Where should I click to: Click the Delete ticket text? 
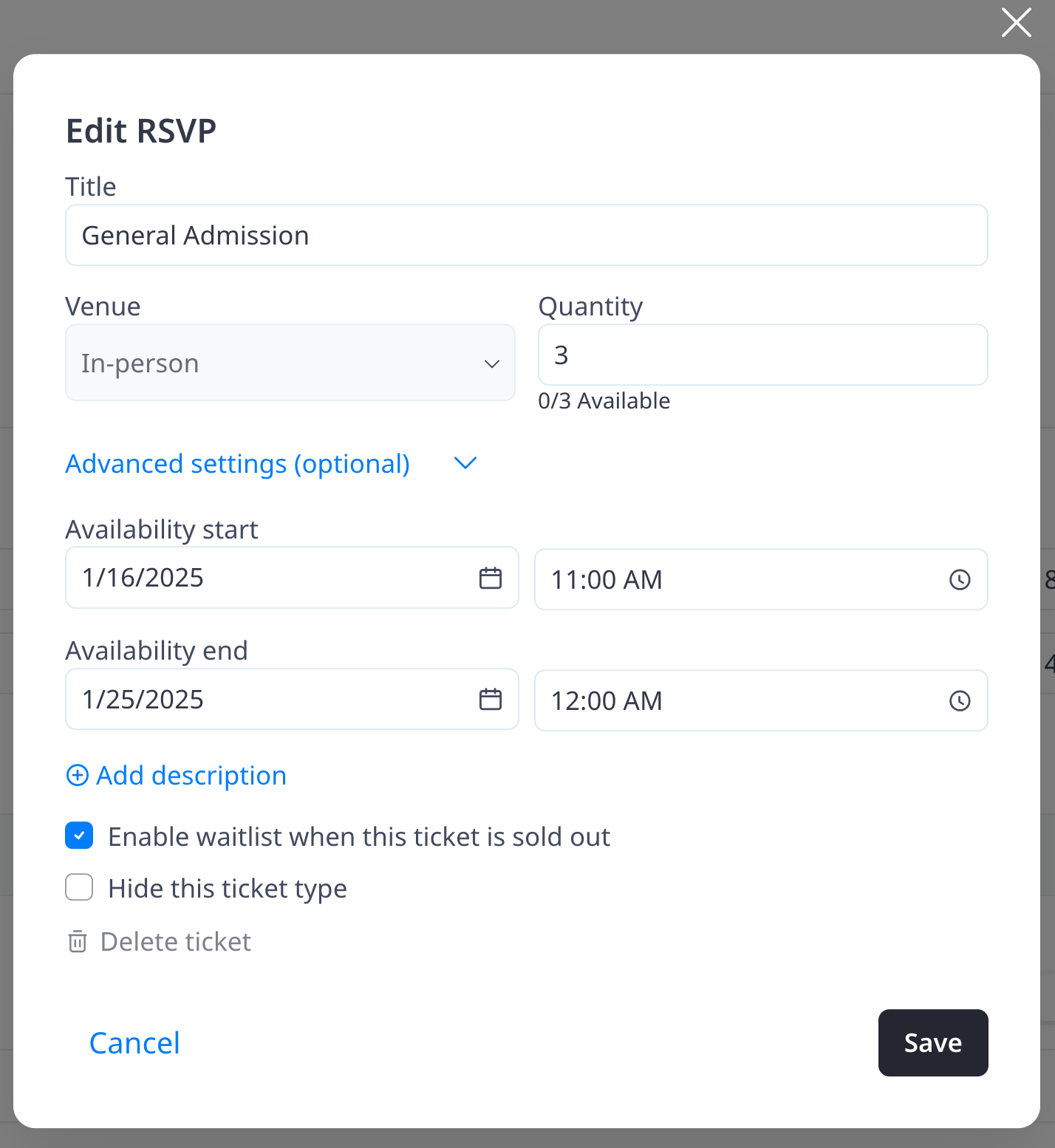[176, 942]
